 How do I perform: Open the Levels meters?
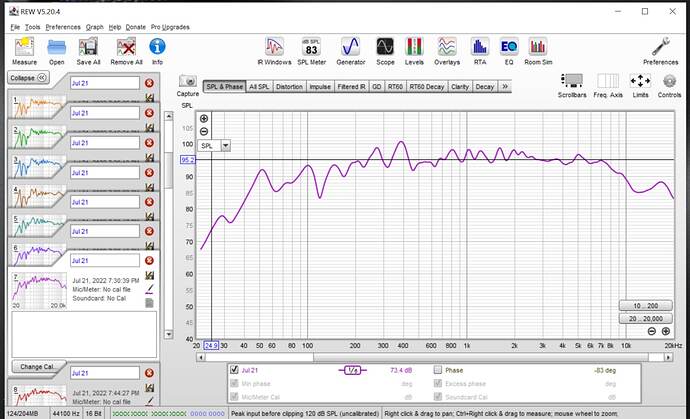414,51
